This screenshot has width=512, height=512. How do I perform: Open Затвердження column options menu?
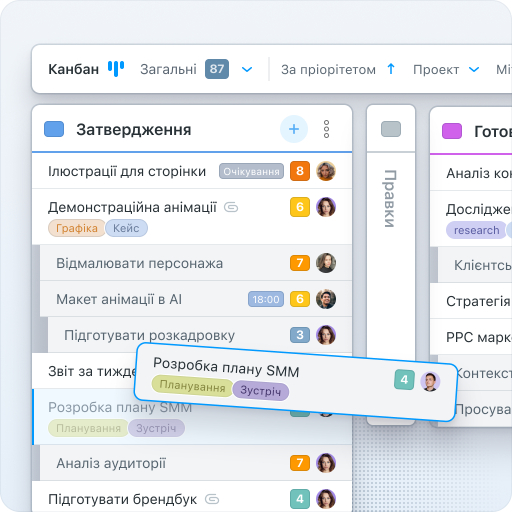pyautogui.click(x=326, y=129)
